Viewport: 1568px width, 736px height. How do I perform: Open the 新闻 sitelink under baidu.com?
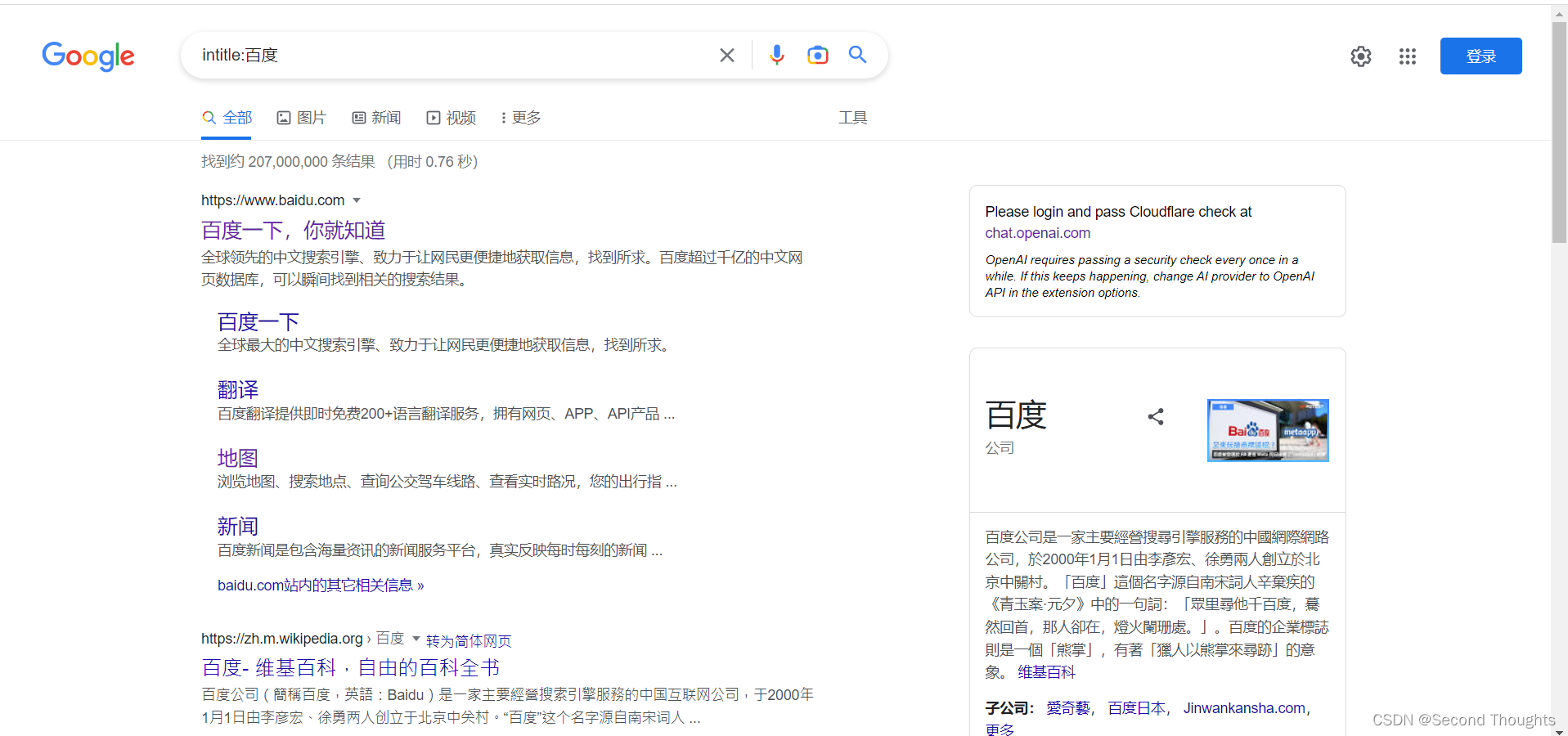[x=238, y=526]
